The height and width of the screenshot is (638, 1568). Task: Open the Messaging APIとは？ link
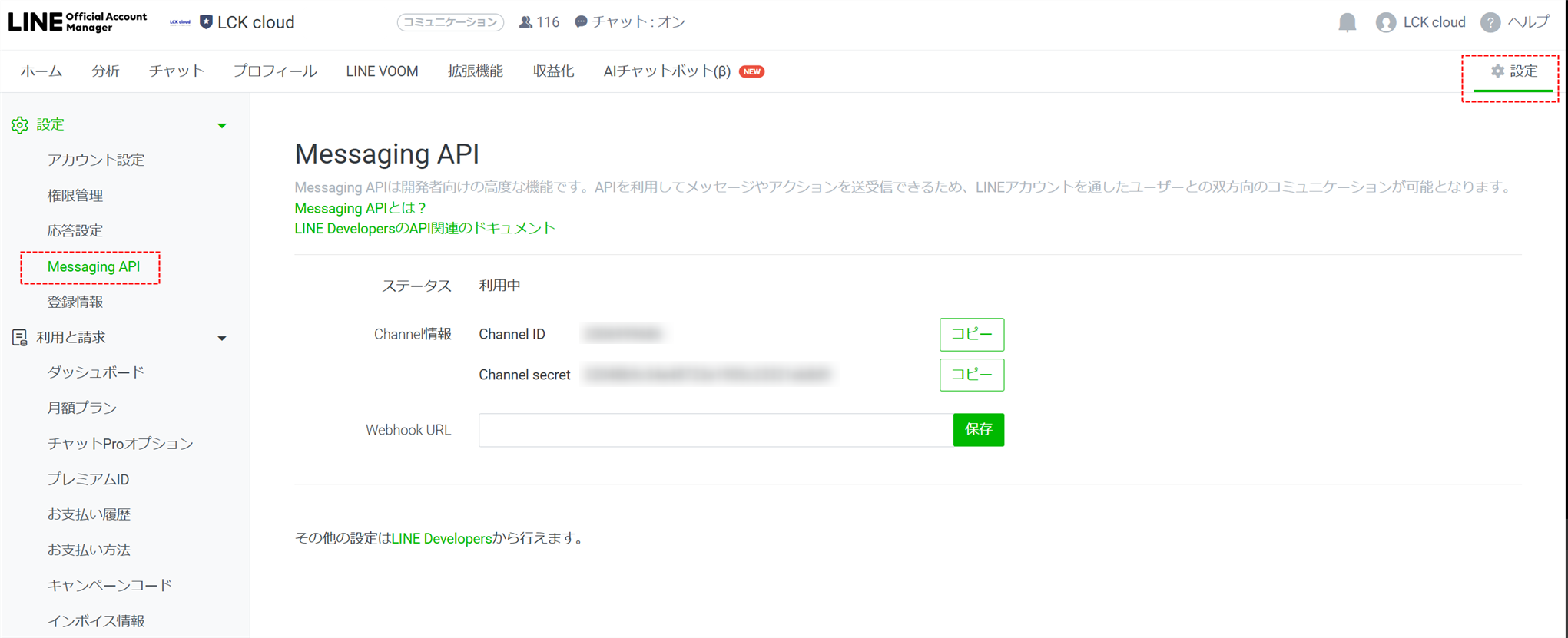point(360,208)
